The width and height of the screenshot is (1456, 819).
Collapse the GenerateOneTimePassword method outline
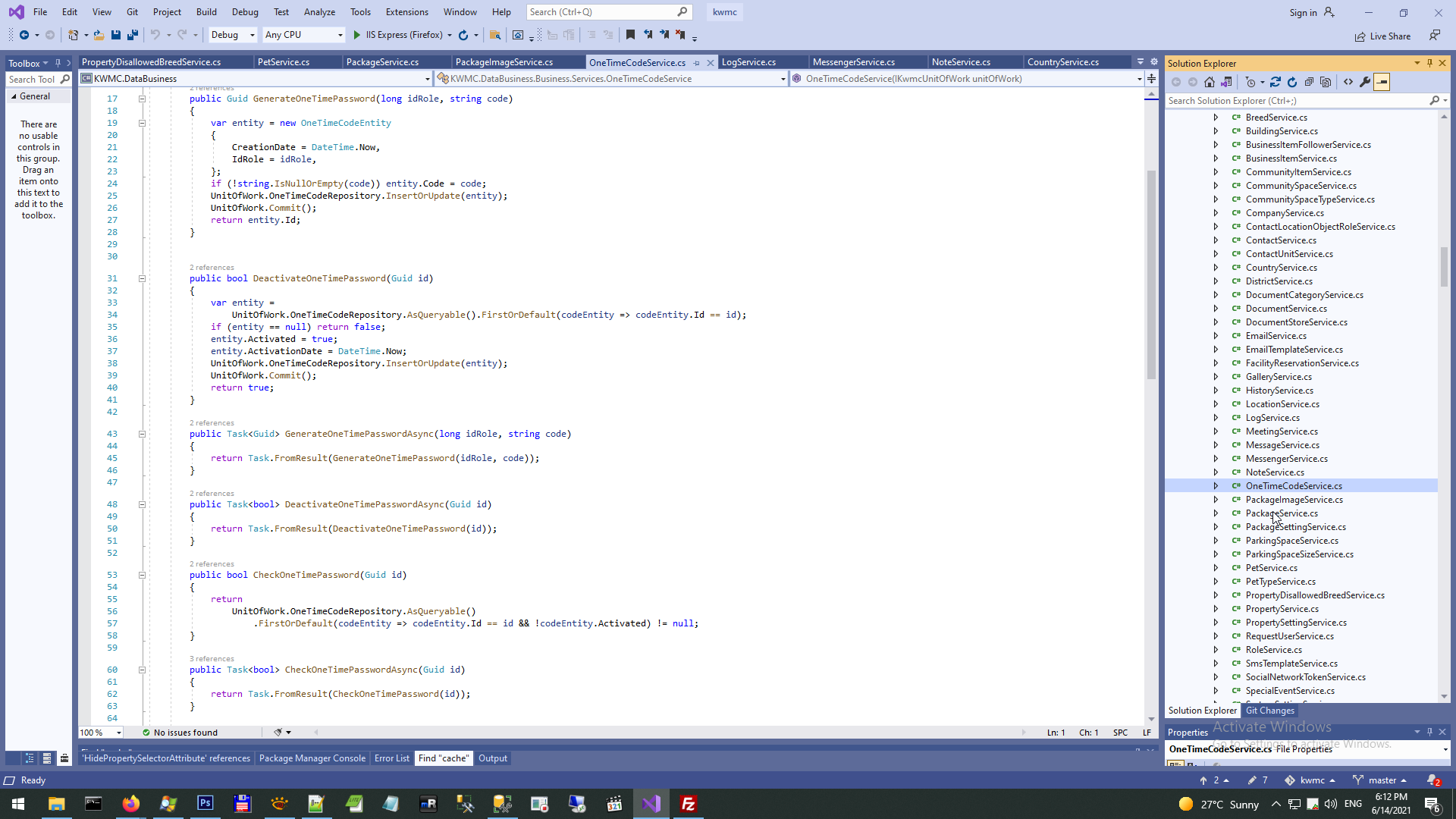click(142, 99)
